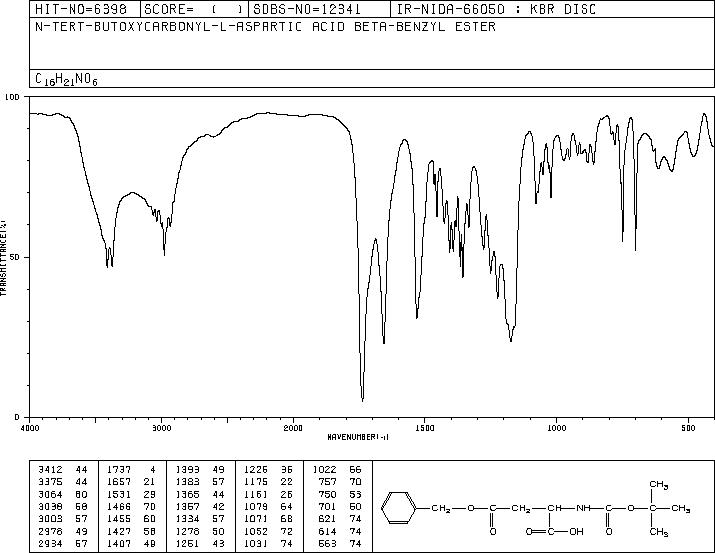Click peak table entry 1226
This screenshot has height=553, width=715.
(256, 470)
